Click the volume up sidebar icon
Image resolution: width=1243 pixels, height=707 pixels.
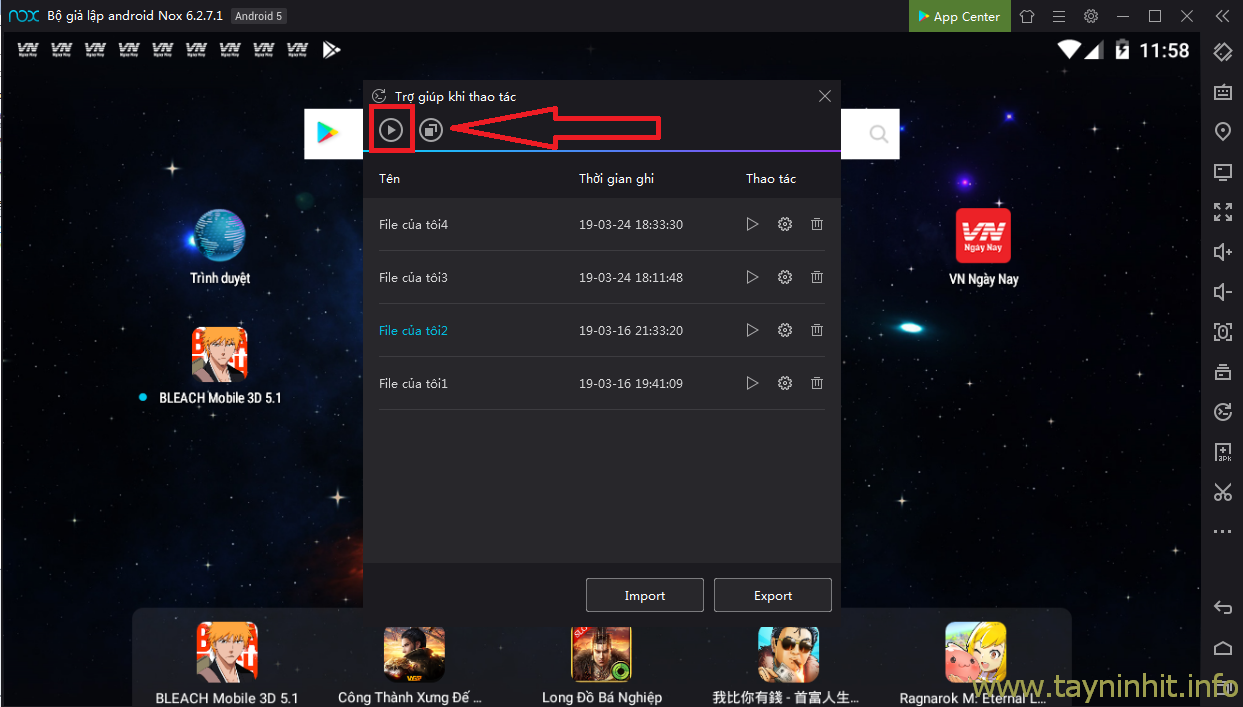coord(1222,252)
